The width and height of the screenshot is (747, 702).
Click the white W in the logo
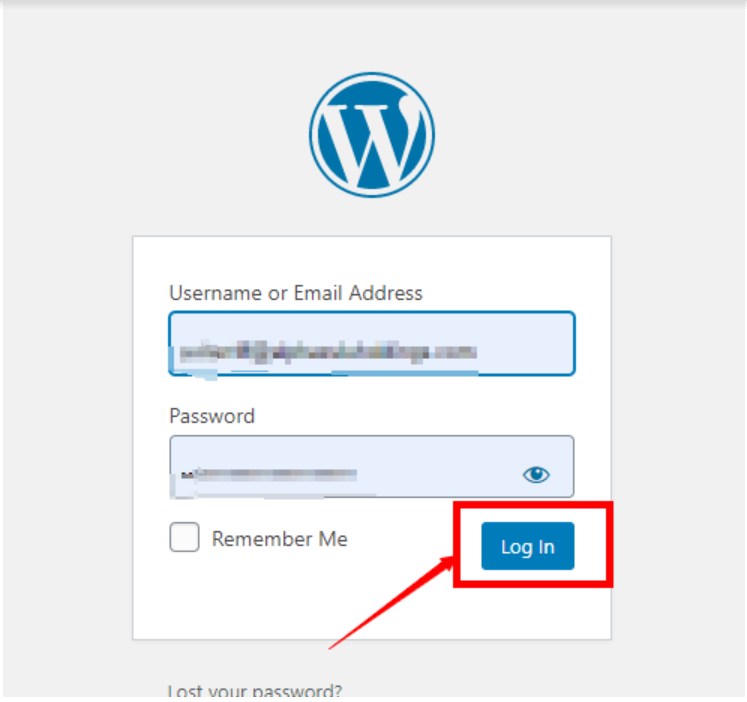(372, 138)
